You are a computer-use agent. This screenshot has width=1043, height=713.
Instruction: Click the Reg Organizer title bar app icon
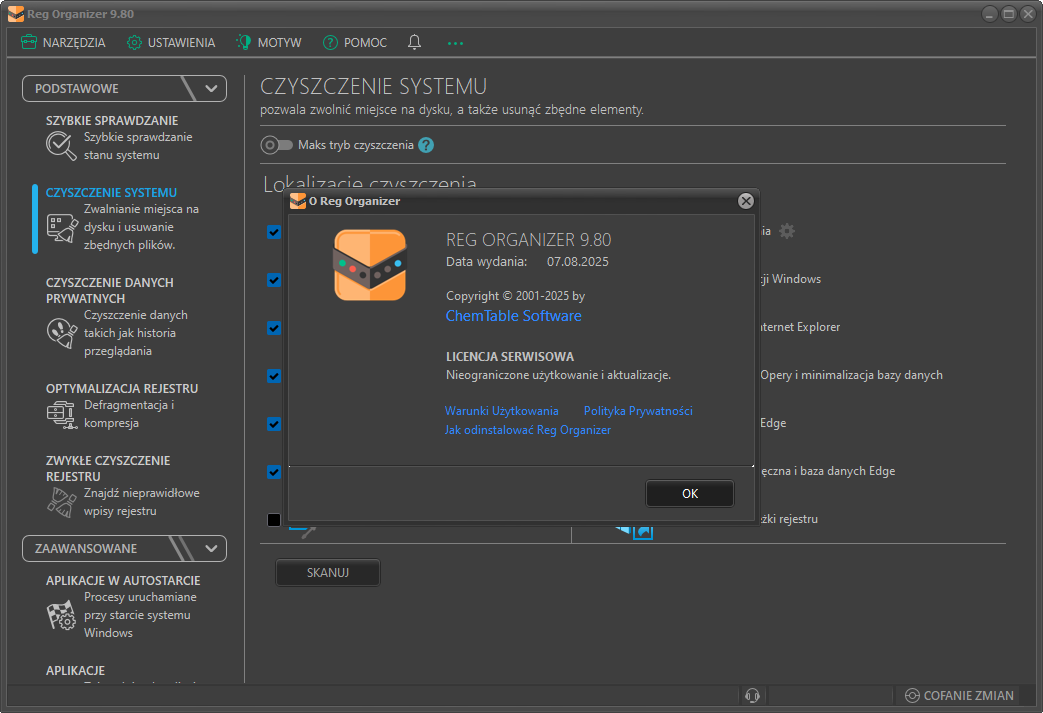15,14
